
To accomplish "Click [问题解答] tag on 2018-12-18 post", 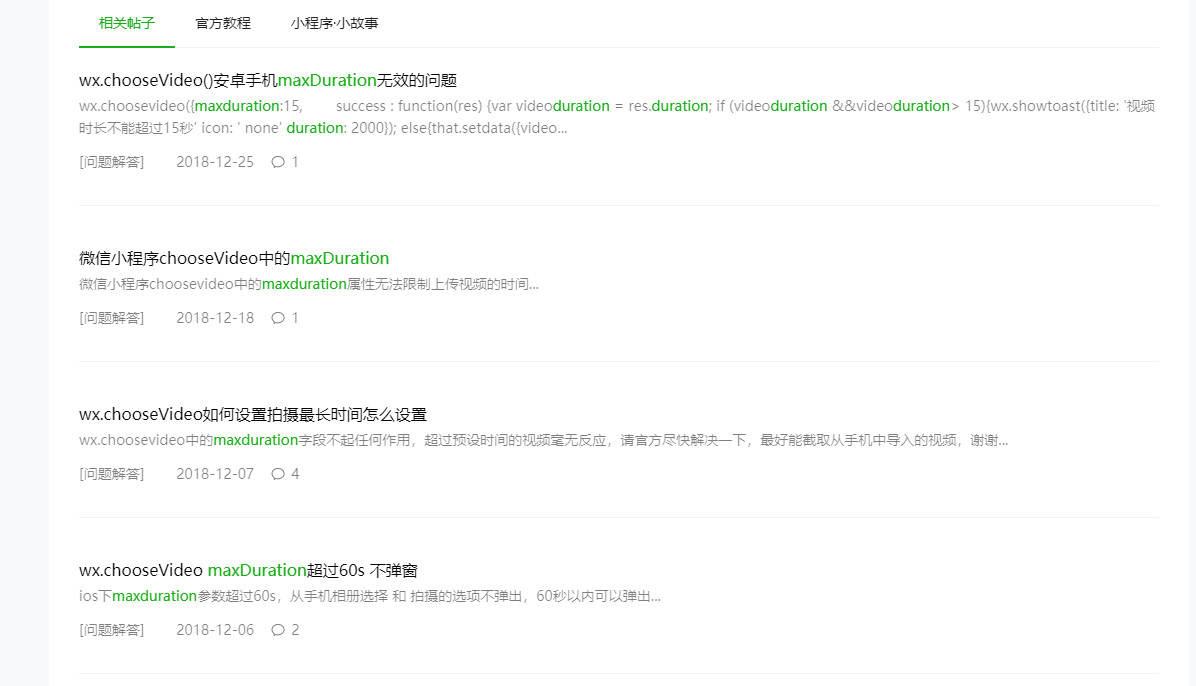I will click(x=111, y=317).
